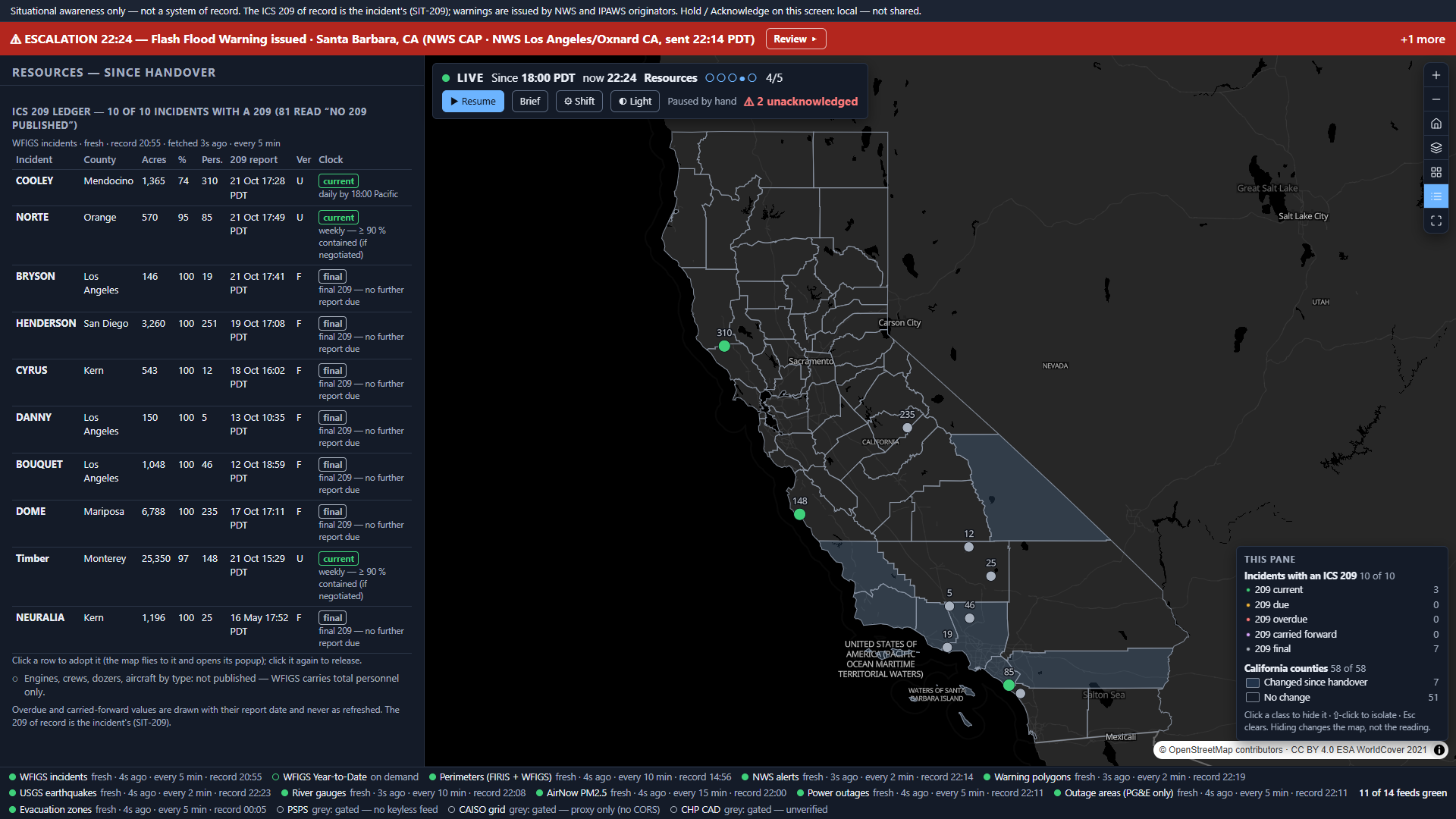
Task: Check the No change box
Action: tap(1253, 698)
